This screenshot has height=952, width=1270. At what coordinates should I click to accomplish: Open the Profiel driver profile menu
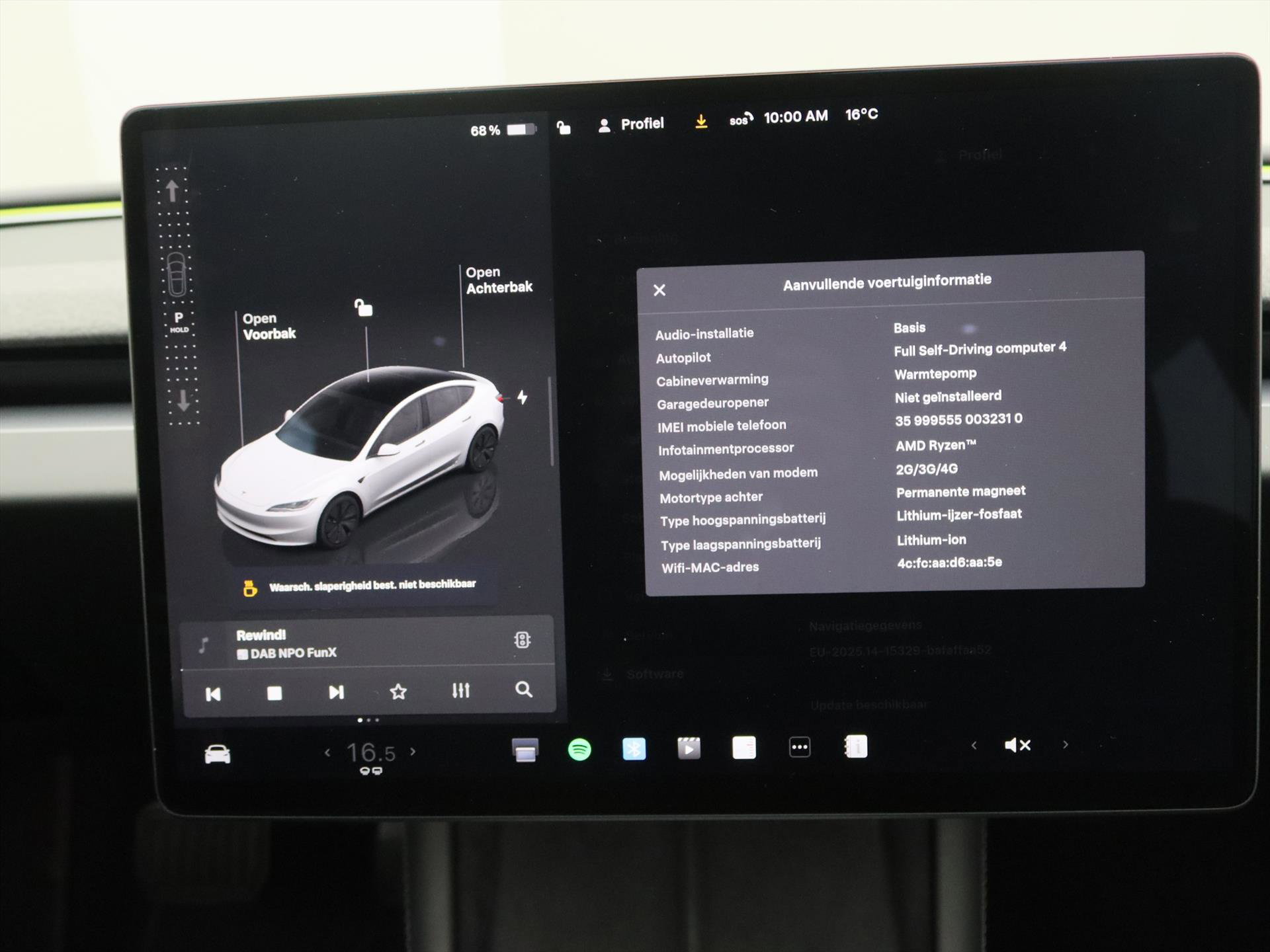[631, 124]
